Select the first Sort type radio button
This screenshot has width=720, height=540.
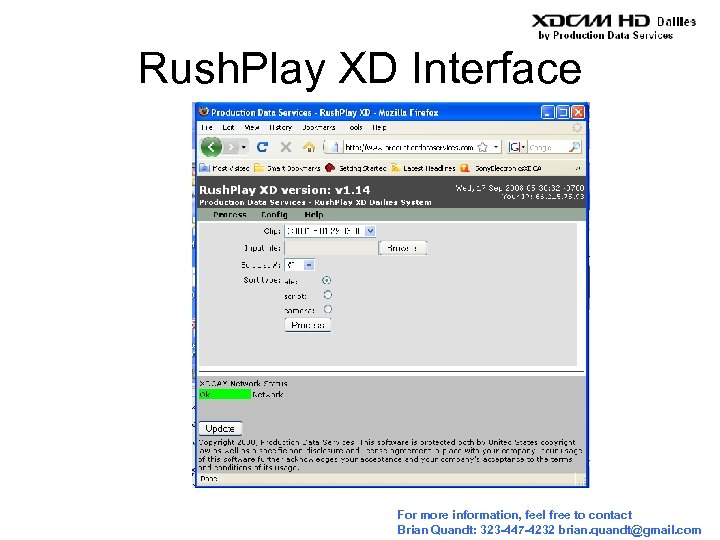pos(326,280)
